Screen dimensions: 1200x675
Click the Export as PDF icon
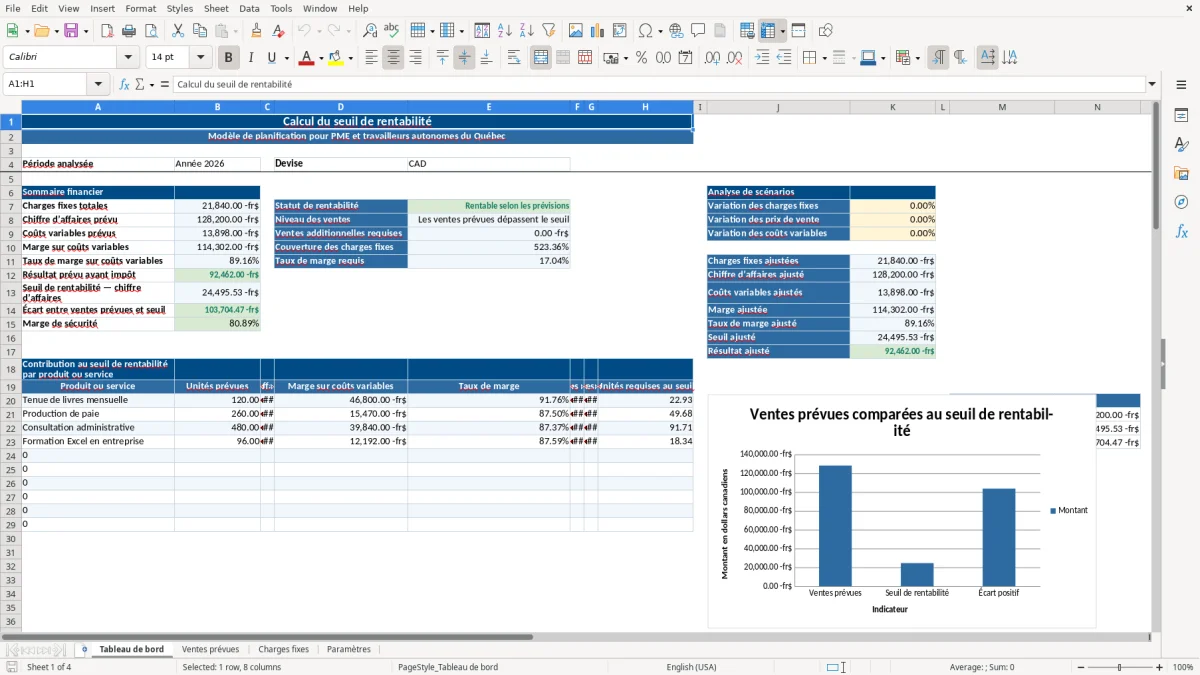tap(106, 31)
